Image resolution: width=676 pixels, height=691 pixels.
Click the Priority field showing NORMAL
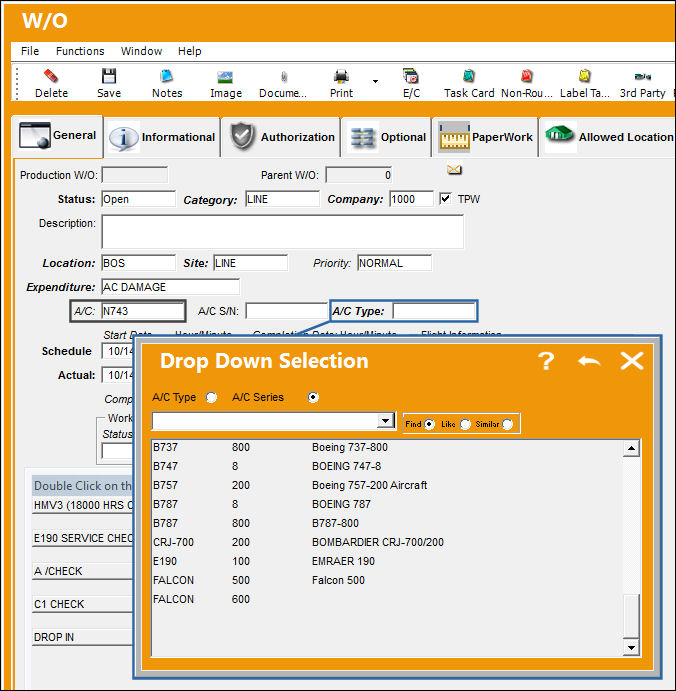394,263
